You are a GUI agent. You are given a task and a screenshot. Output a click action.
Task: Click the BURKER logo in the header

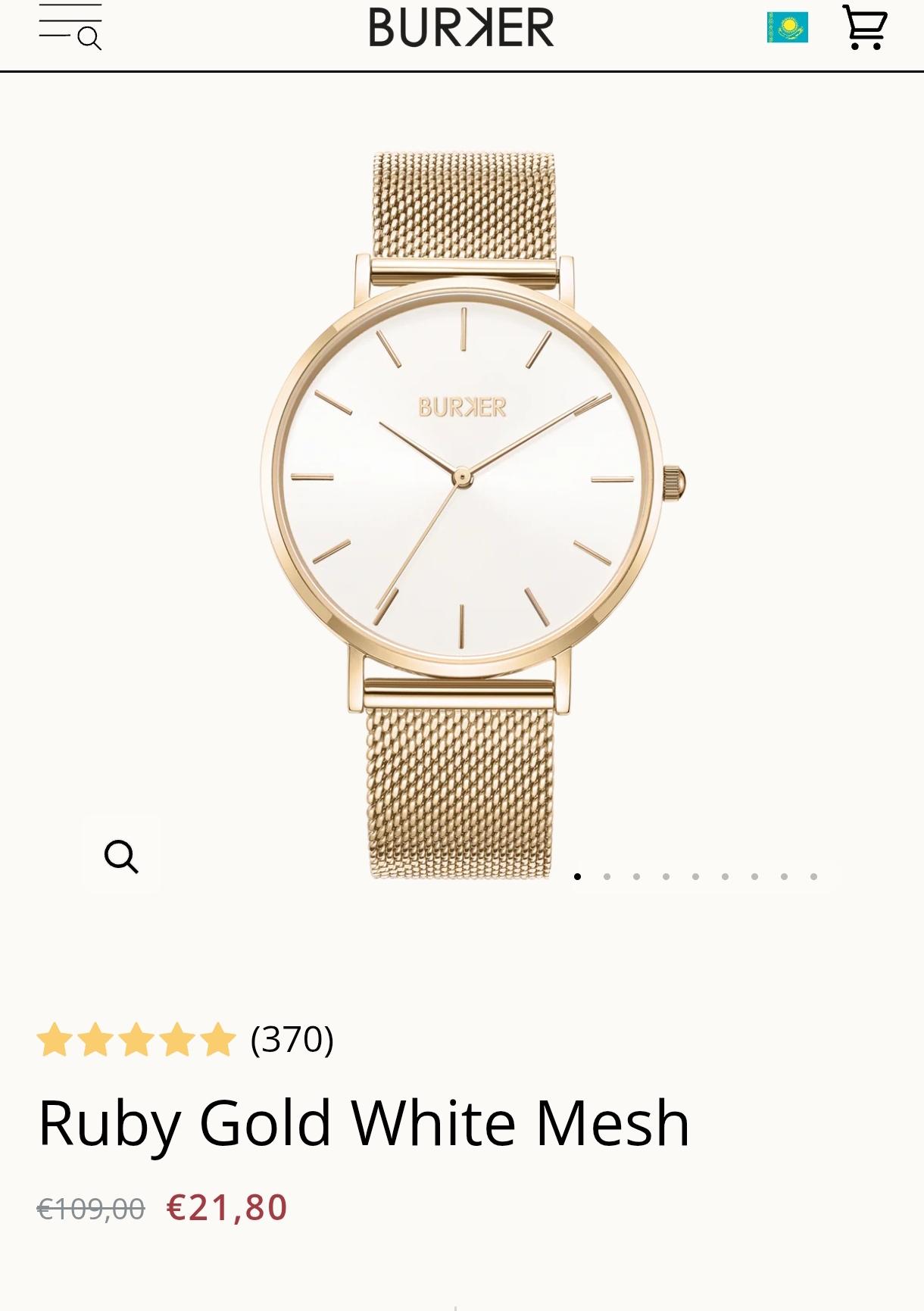[x=462, y=27]
